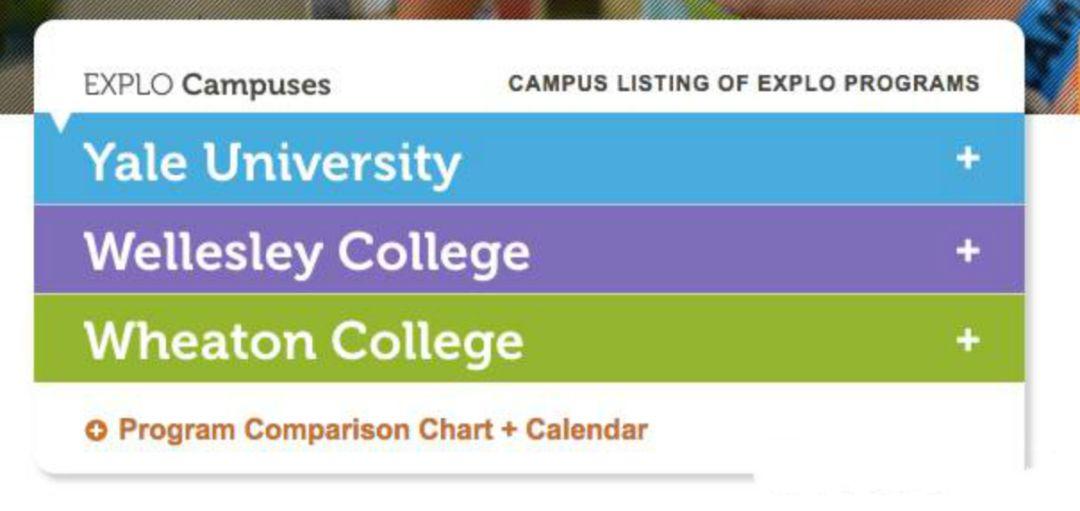Click the word Calendar in the orange link
Viewport: 1080px width, 511px height.
coord(587,430)
